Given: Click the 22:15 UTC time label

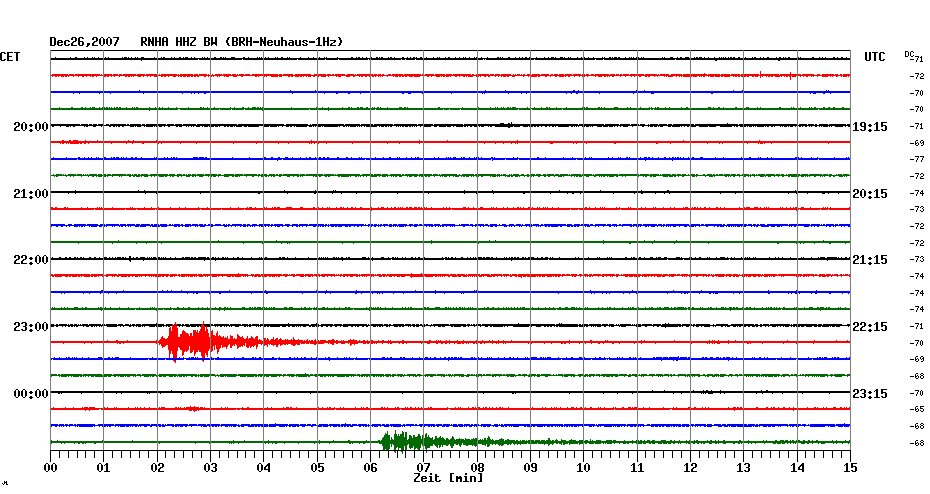Looking at the screenshot, I should [x=869, y=327].
